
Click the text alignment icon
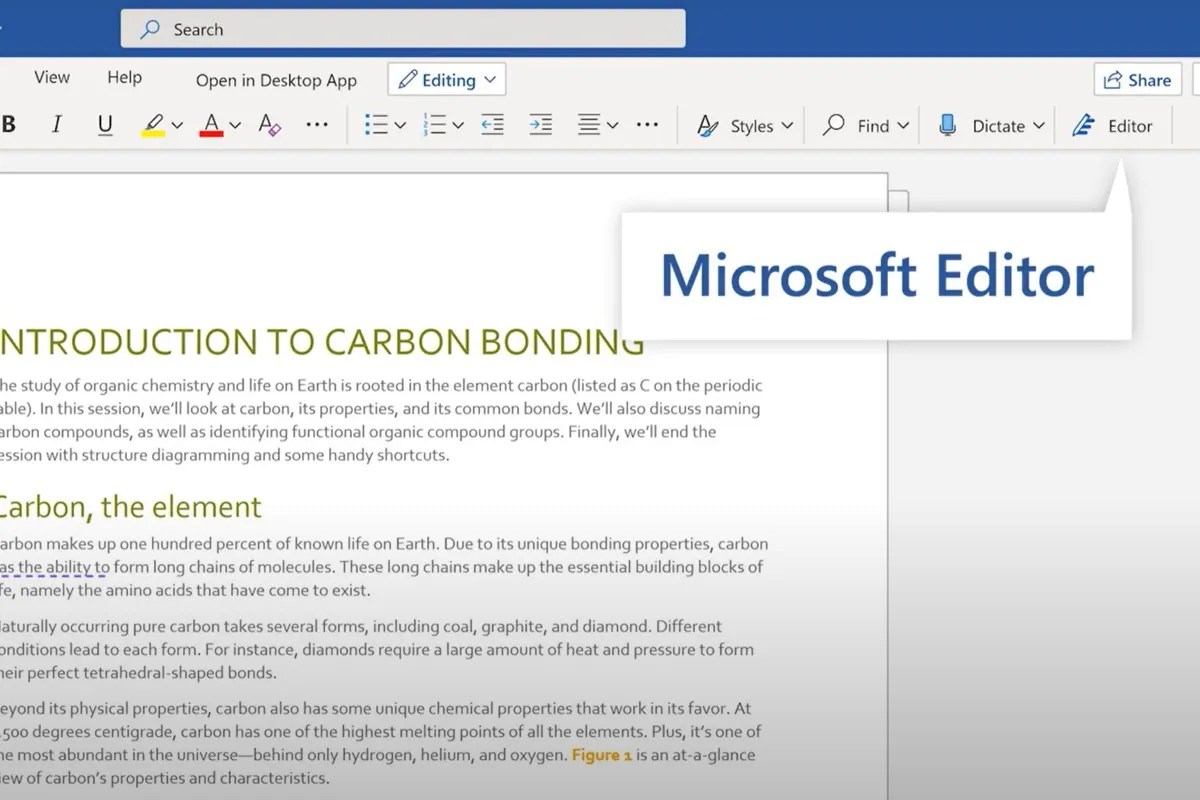coord(589,126)
